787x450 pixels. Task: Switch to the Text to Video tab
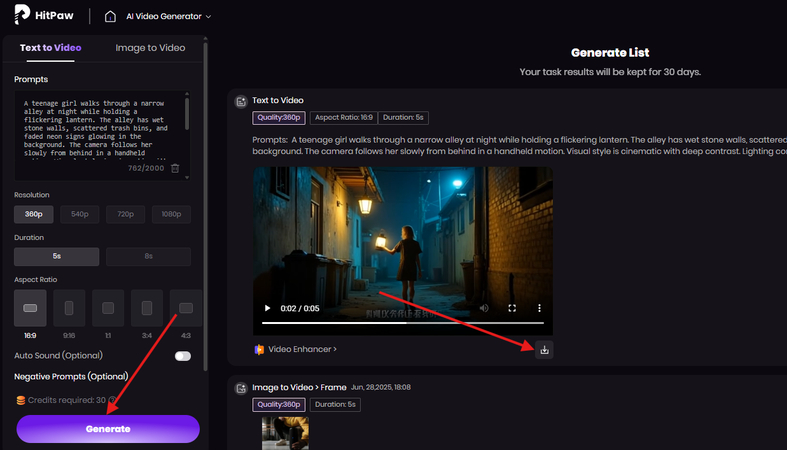(51, 48)
